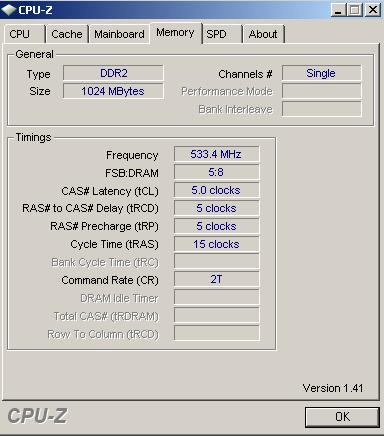Click the empty Performance Mode field
This screenshot has height=436, width=384.
pyautogui.click(x=321, y=91)
